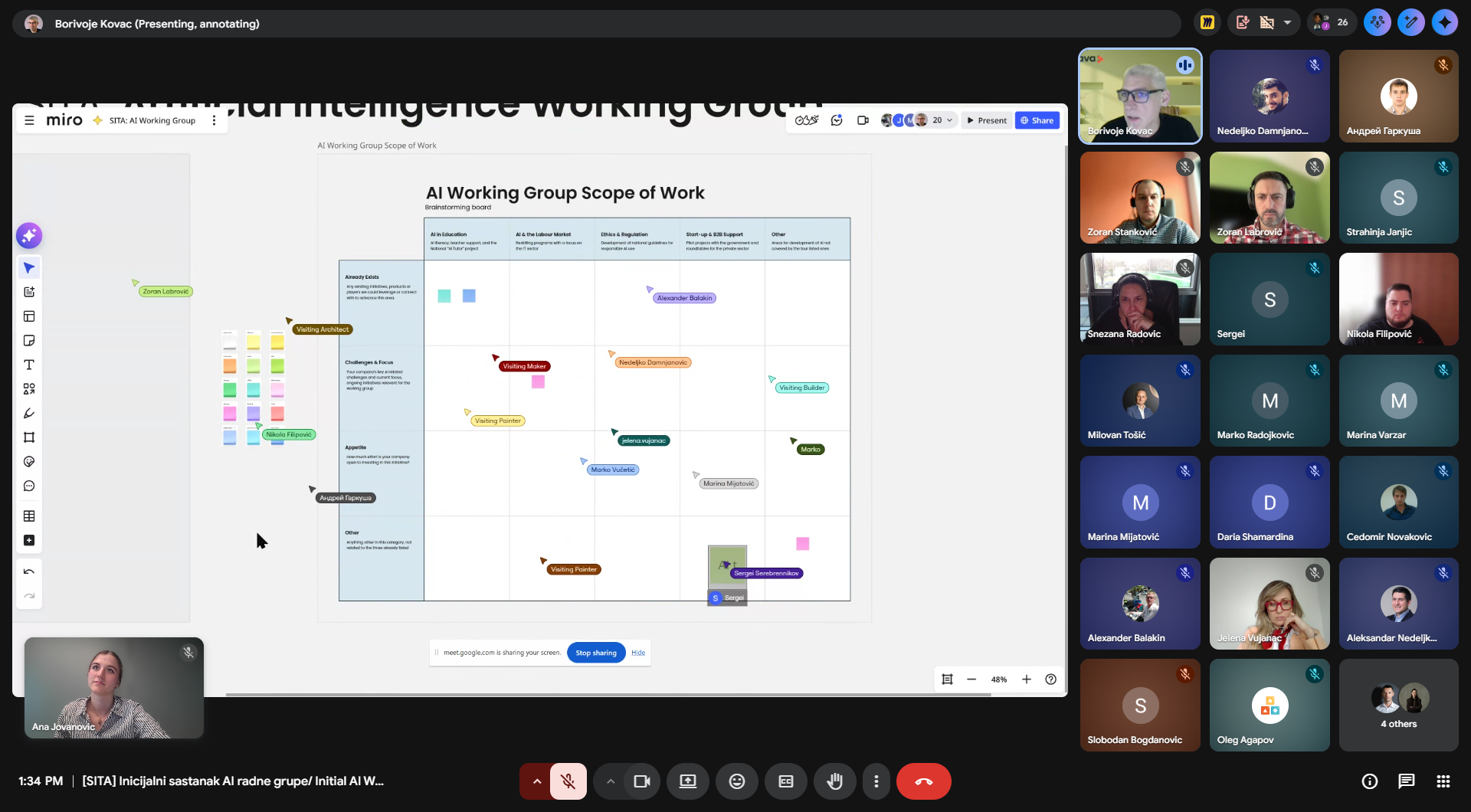Click the Miro undo arrow
1471x812 pixels.
29,571
